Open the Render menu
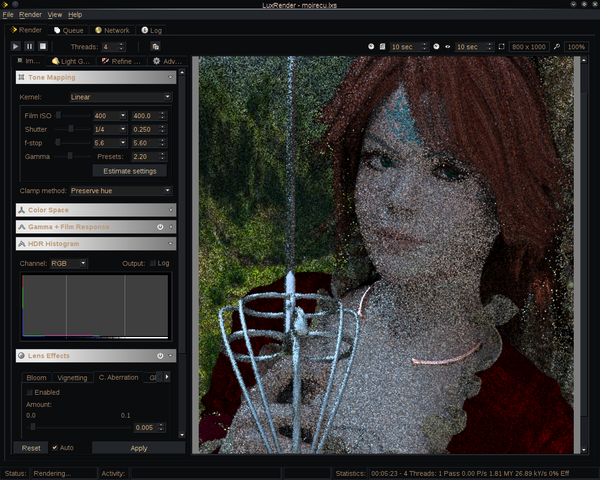600x480 pixels. 30,15
